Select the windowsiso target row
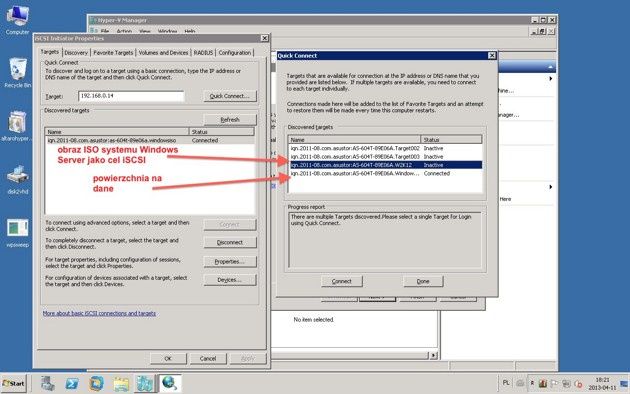This screenshot has width=630, height=394. coord(149,141)
